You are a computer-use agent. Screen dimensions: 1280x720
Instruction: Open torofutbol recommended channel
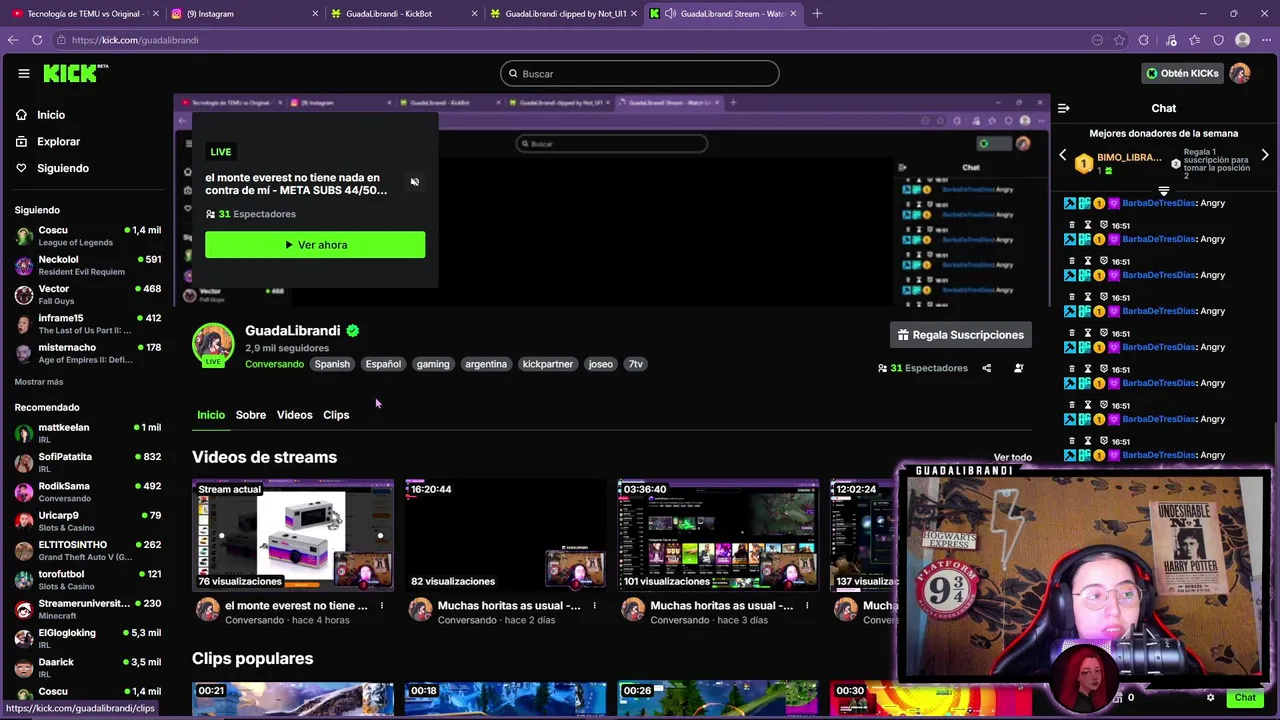[x=87, y=580]
